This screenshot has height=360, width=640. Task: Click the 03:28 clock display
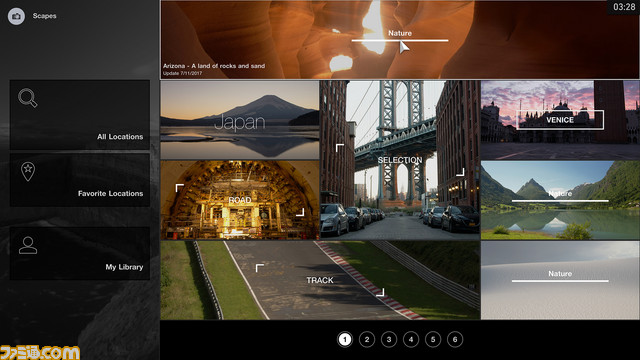click(624, 7)
